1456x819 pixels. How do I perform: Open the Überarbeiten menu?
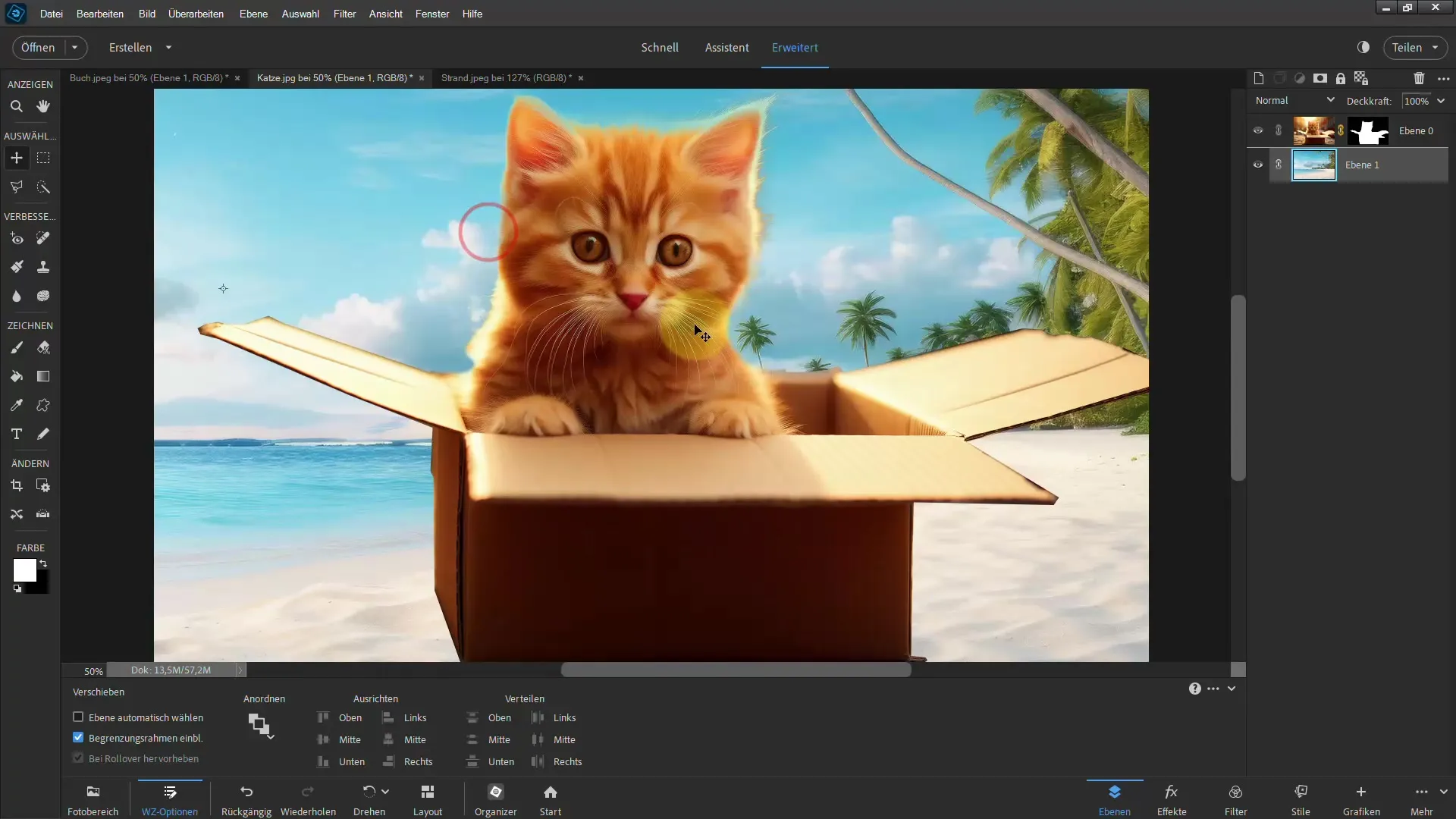point(196,14)
